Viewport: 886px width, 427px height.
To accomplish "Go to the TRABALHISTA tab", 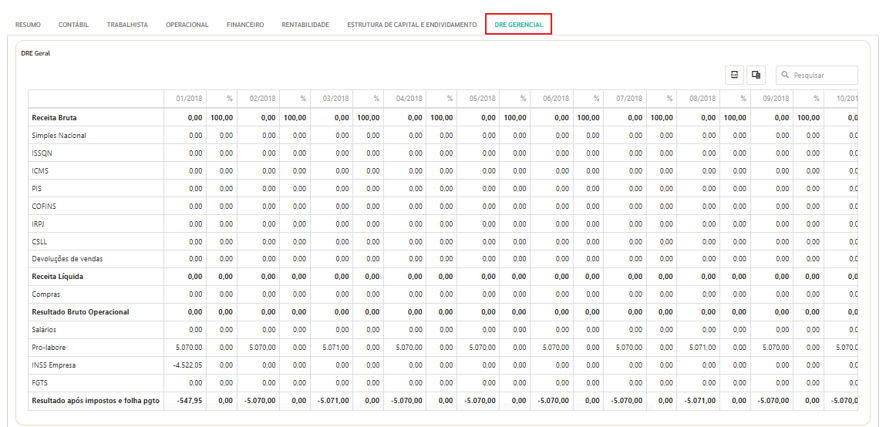I will tap(127, 25).
